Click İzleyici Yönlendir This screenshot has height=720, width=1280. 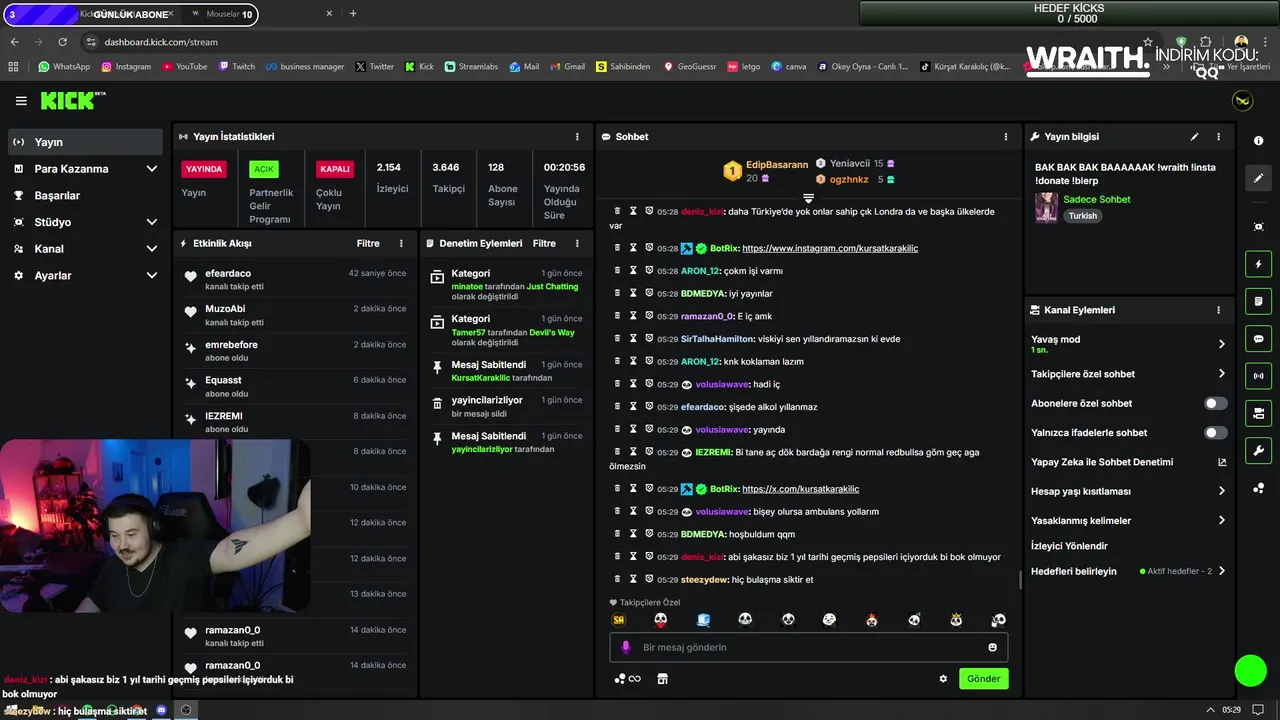click(x=1069, y=546)
